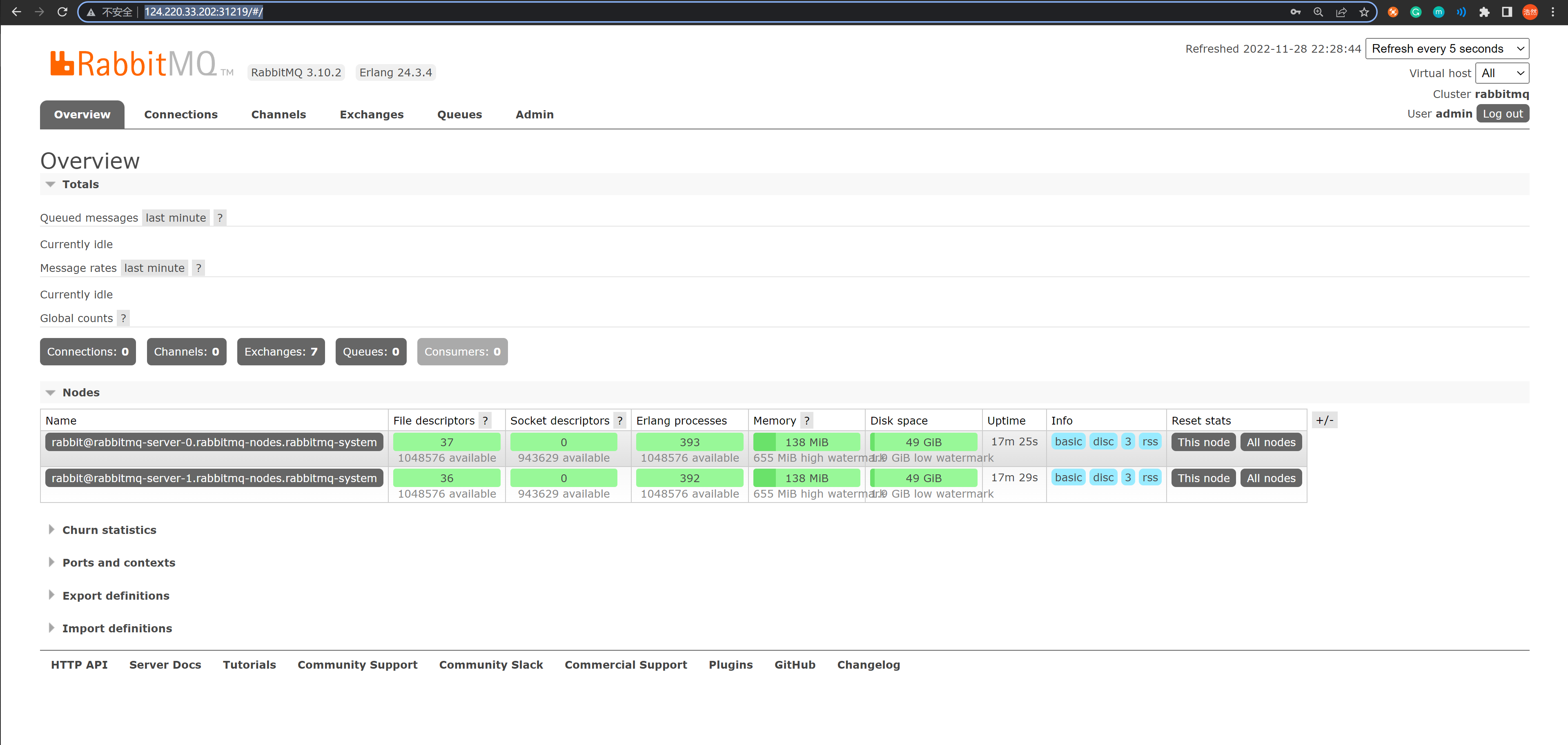Click the browser reload icon

point(62,11)
